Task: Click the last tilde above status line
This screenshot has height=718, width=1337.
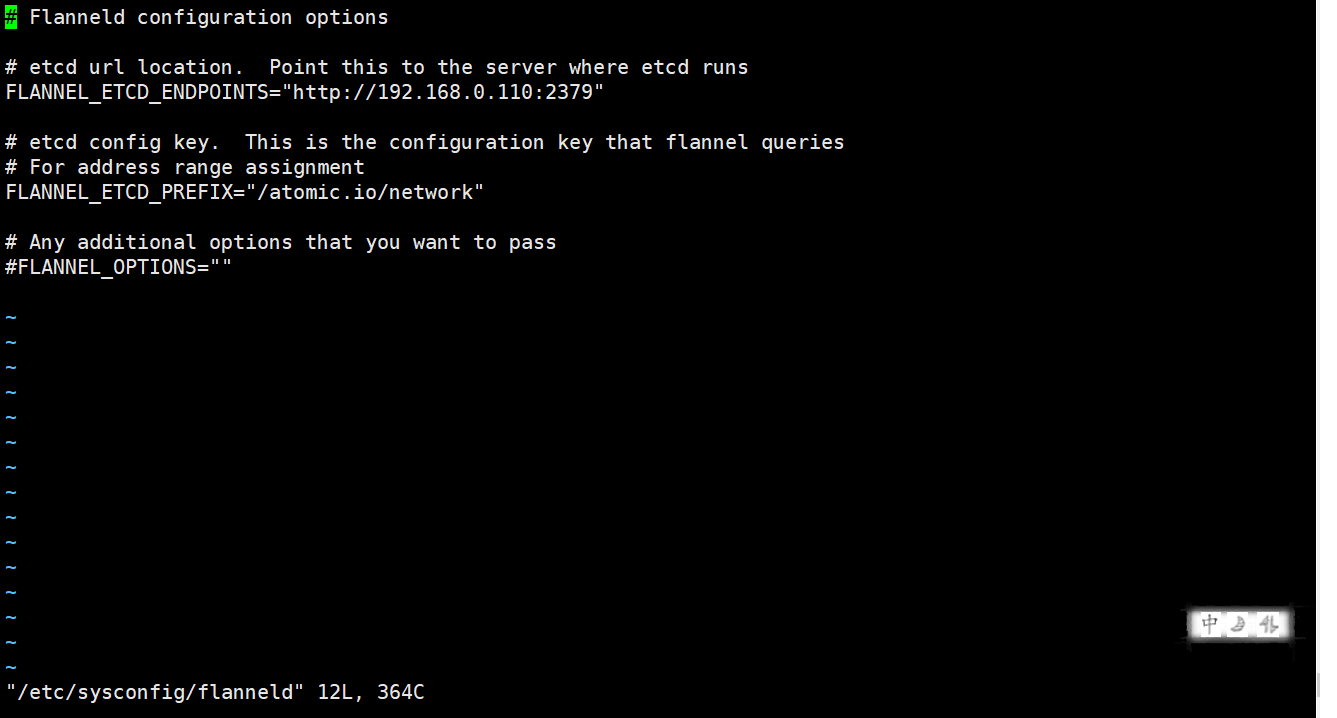Action: 11,667
